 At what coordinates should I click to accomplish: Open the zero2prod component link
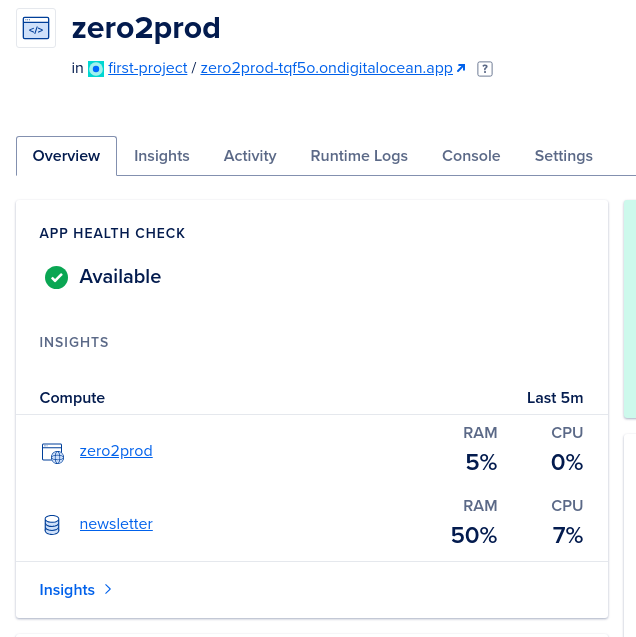pyautogui.click(x=116, y=451)
